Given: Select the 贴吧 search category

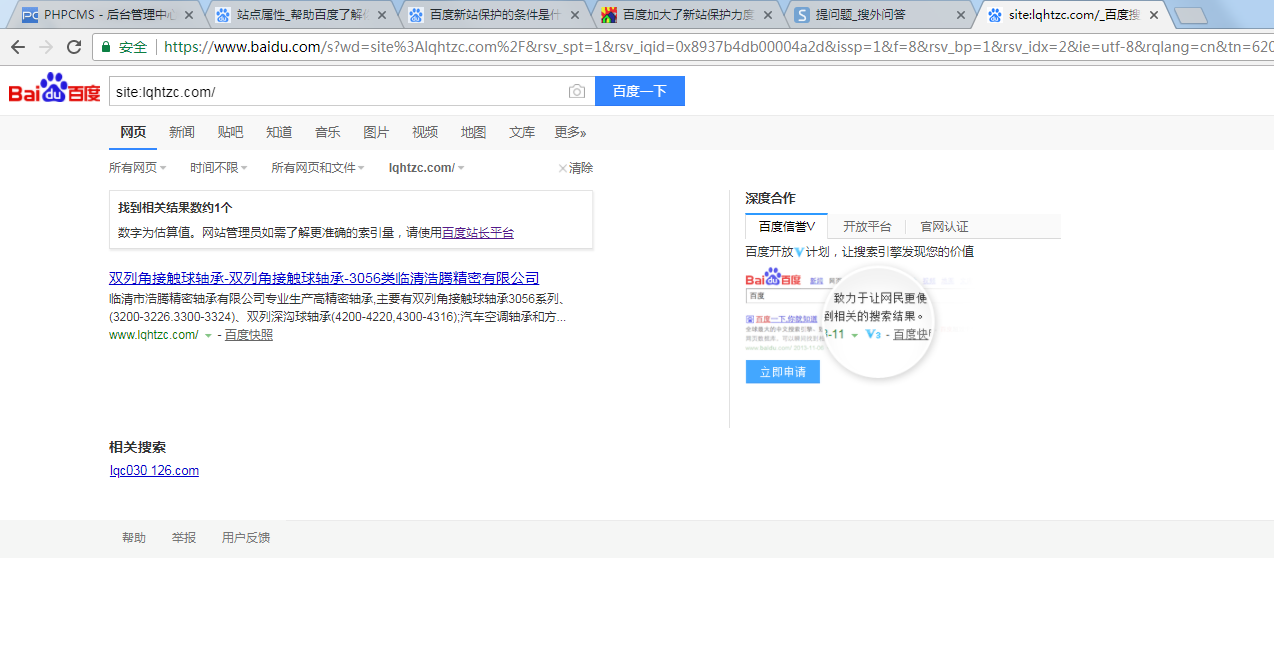Looking at the screenshot, I should (x=230, y=132).
